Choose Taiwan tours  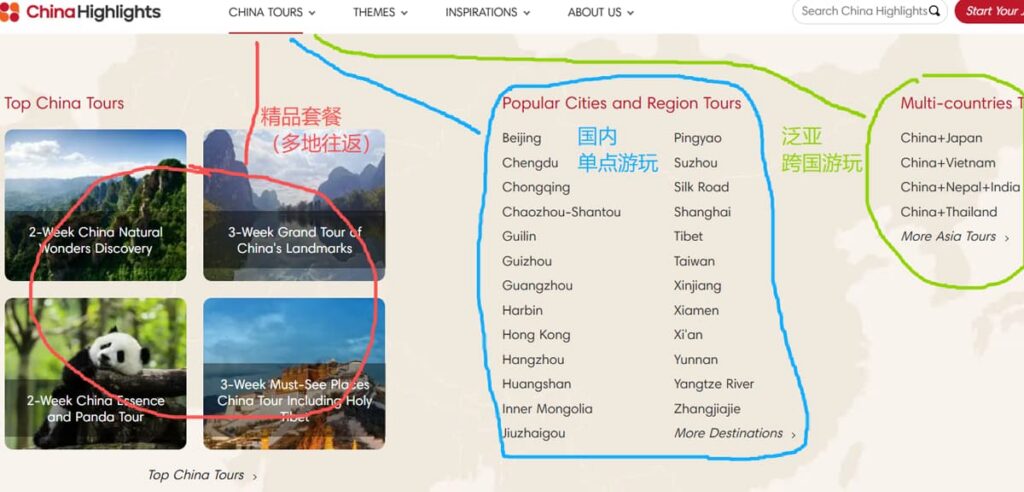coord(694,261)
